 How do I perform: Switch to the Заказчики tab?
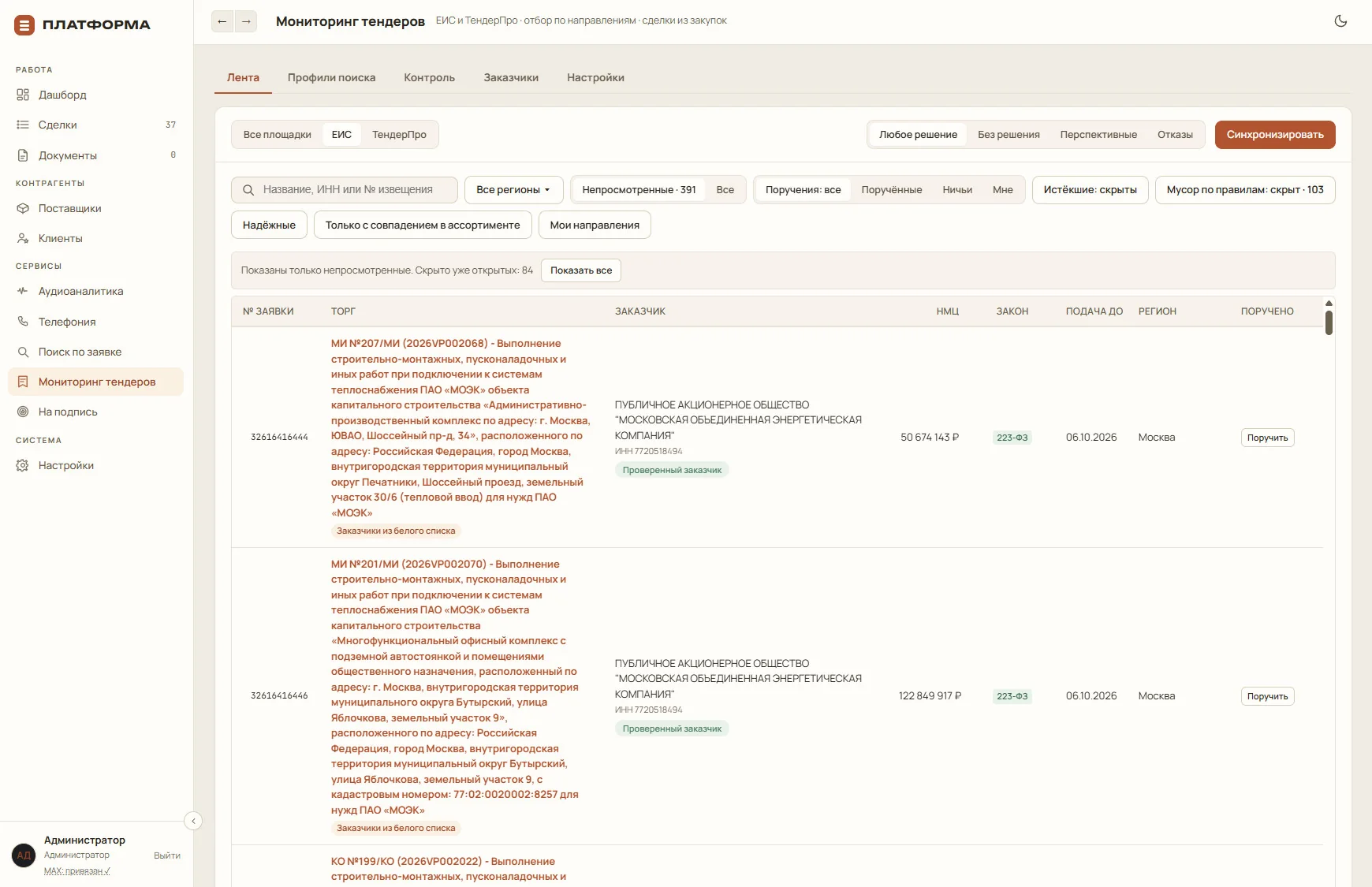pos(511,78)
